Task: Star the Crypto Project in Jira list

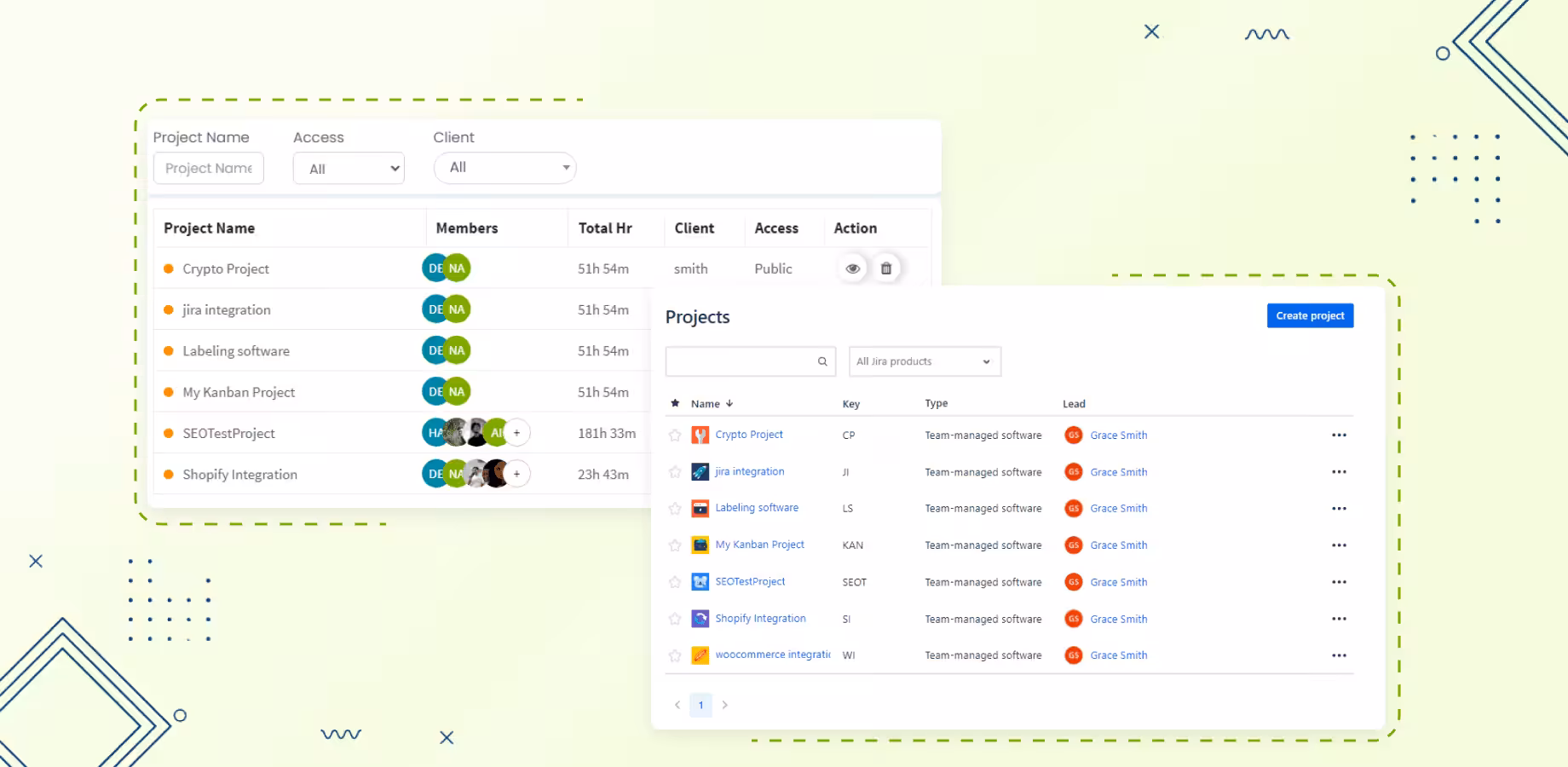Action: point(675,435)
